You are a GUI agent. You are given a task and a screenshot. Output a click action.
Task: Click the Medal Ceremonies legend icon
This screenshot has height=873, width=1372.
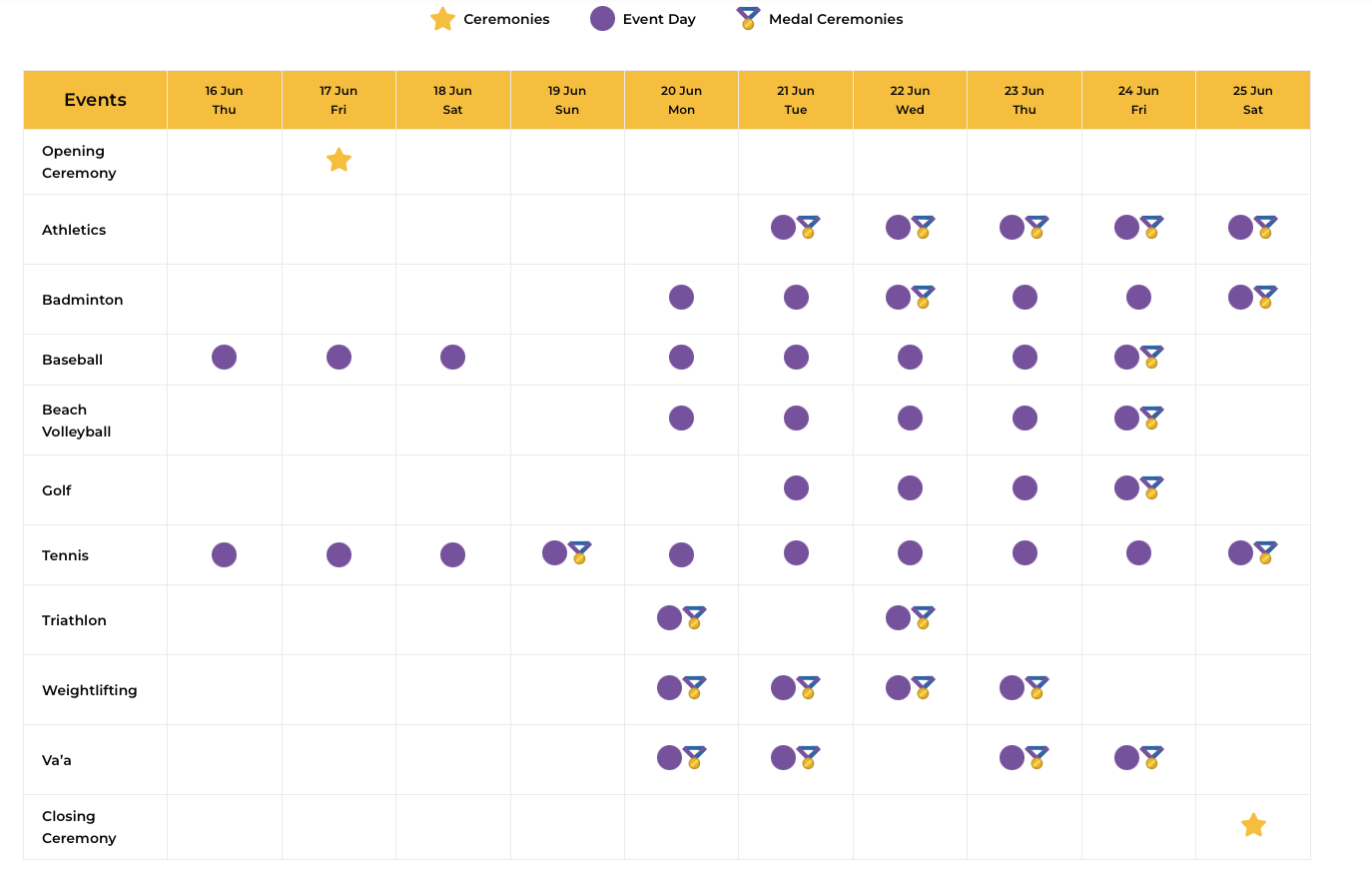[x=748, y=19]
